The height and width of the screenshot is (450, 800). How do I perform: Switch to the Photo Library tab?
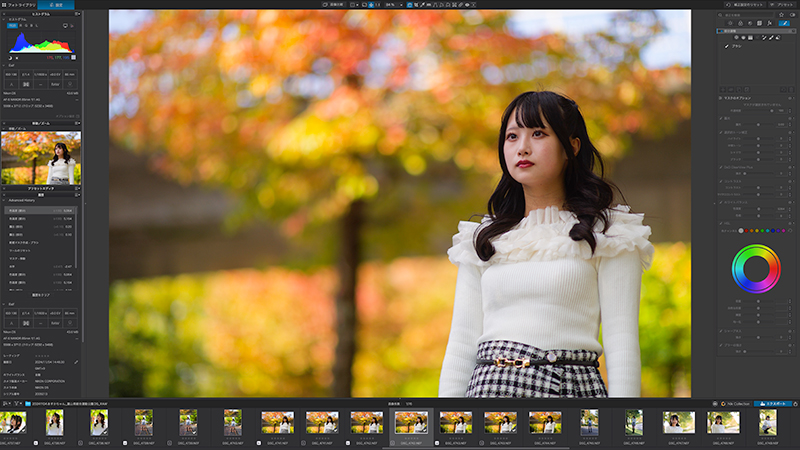[18, 5]
